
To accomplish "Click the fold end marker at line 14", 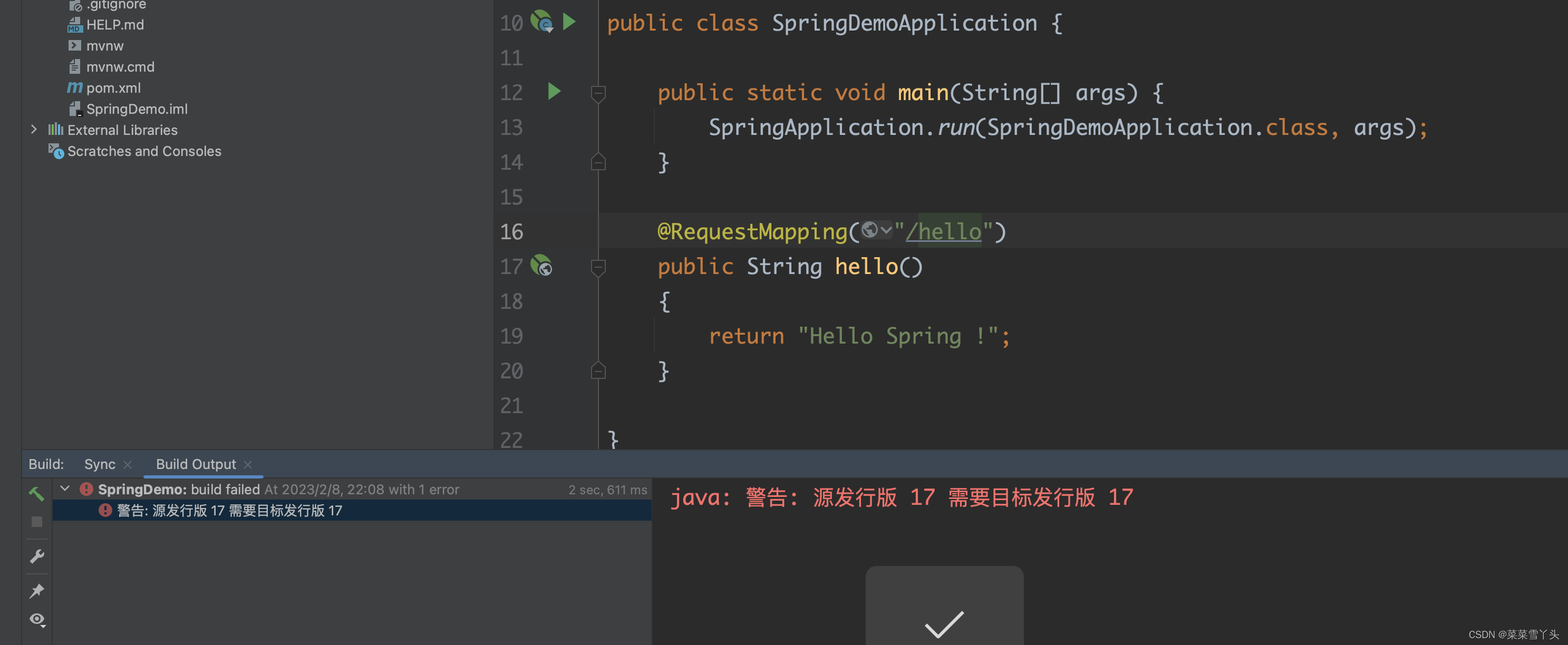I will pos(598,162).
